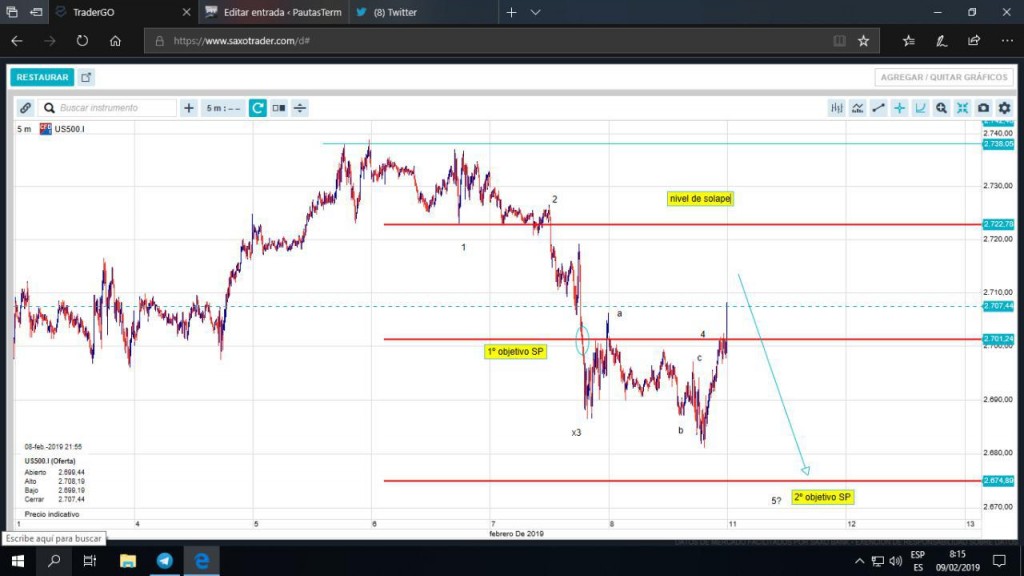
Task: Select the 'nivel de solape' chart annotation
Action: tap(700, 199)
